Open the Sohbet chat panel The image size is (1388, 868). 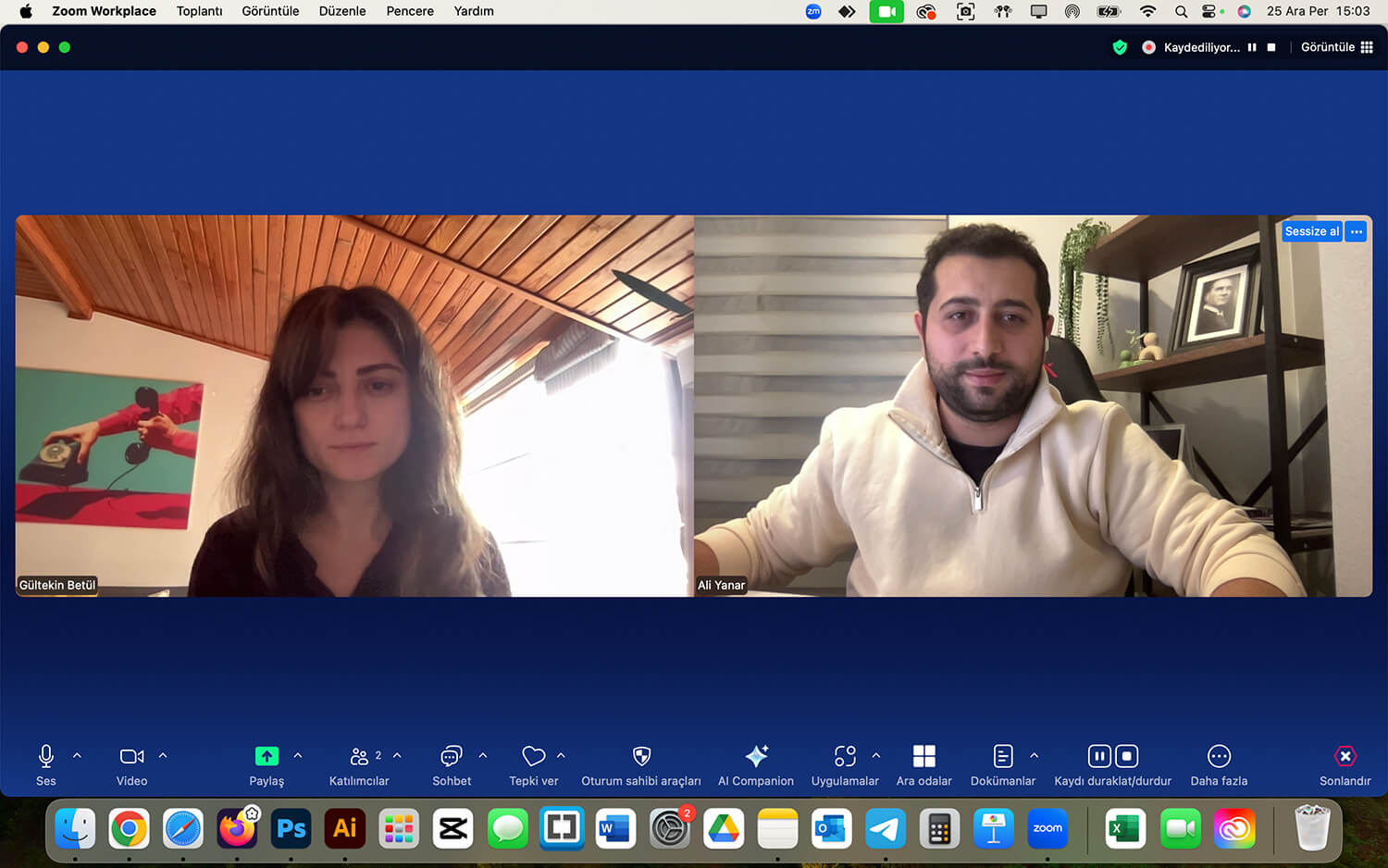(x=451, y=757)
